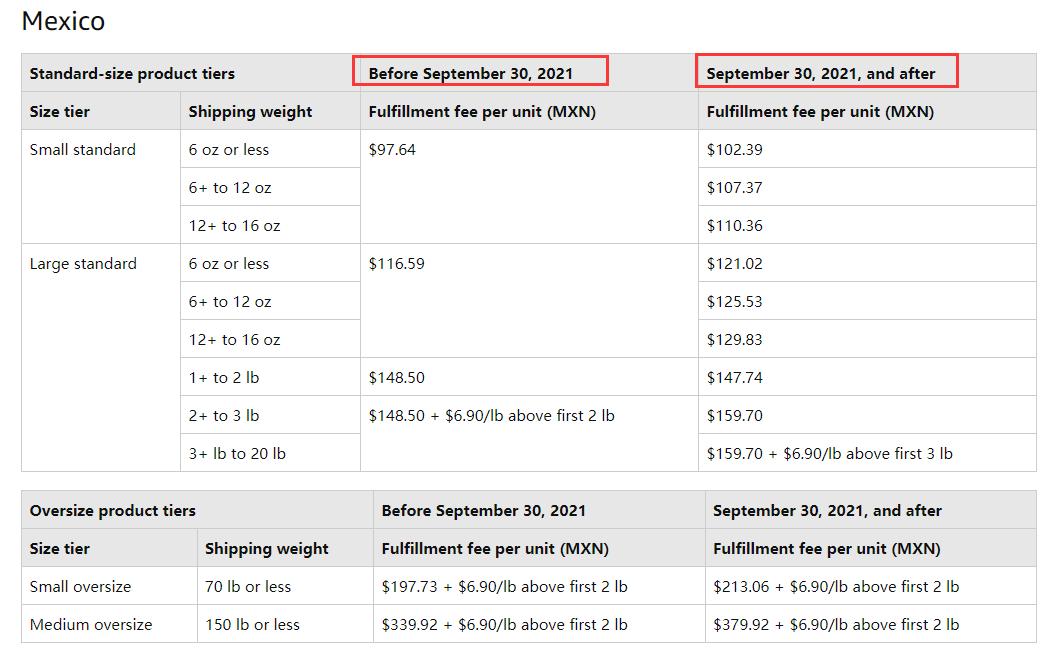
Task: Click the $379.92 + $6.90/lb fee cell
Action: pos(835,625)
